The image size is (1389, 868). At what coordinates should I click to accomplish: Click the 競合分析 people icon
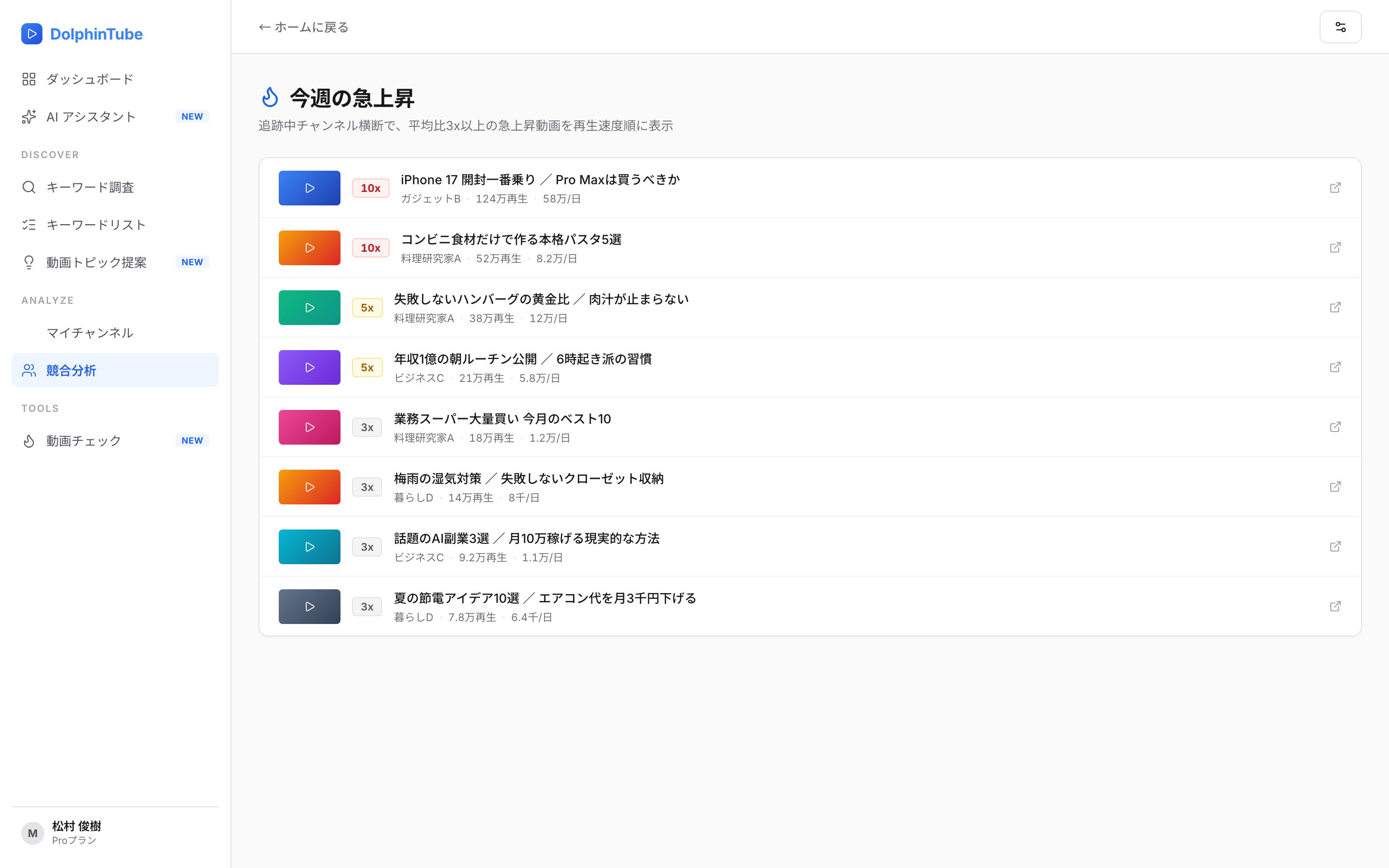coord(29,370)
